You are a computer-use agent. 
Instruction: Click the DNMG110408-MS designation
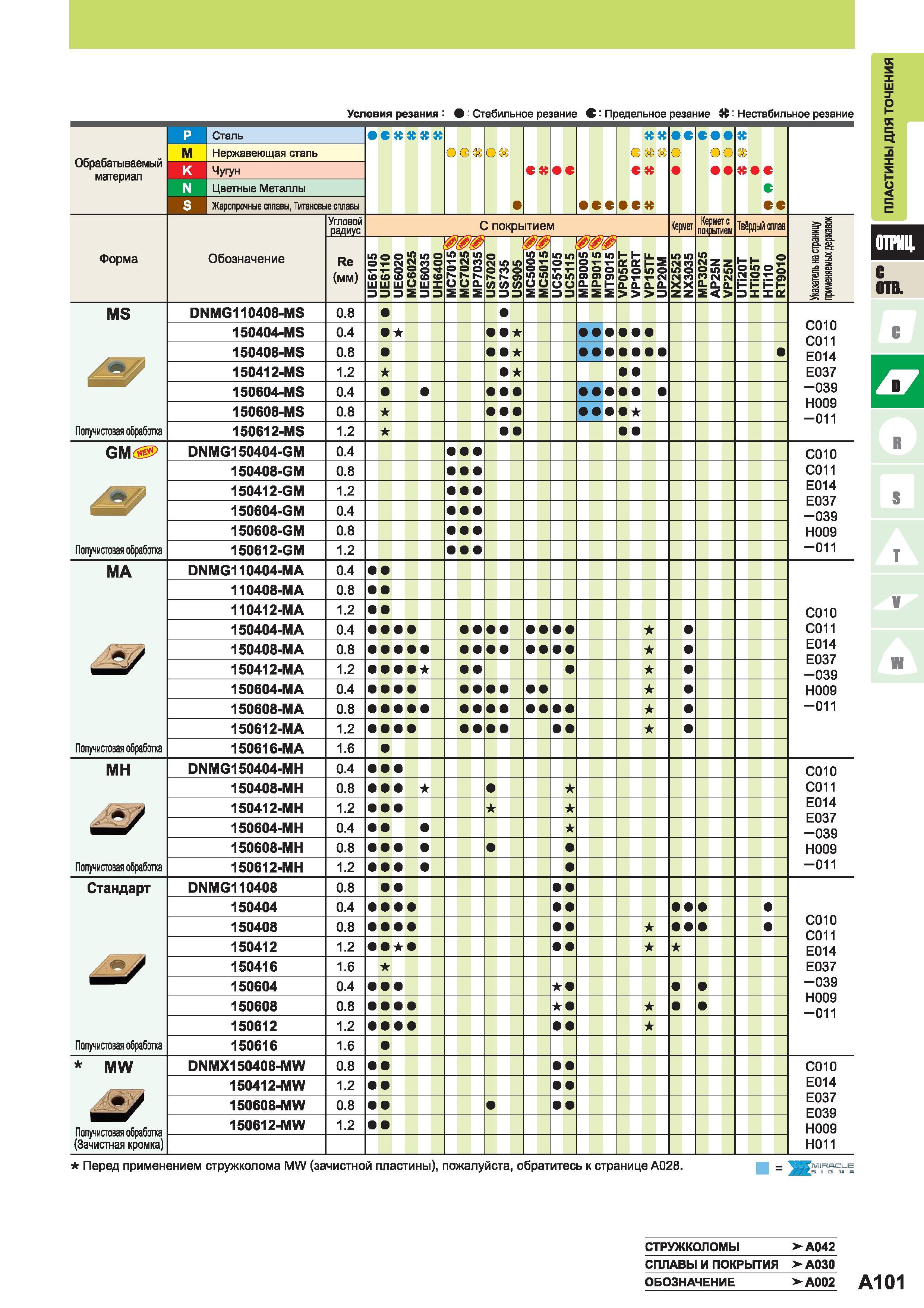(x=247, y=313)
